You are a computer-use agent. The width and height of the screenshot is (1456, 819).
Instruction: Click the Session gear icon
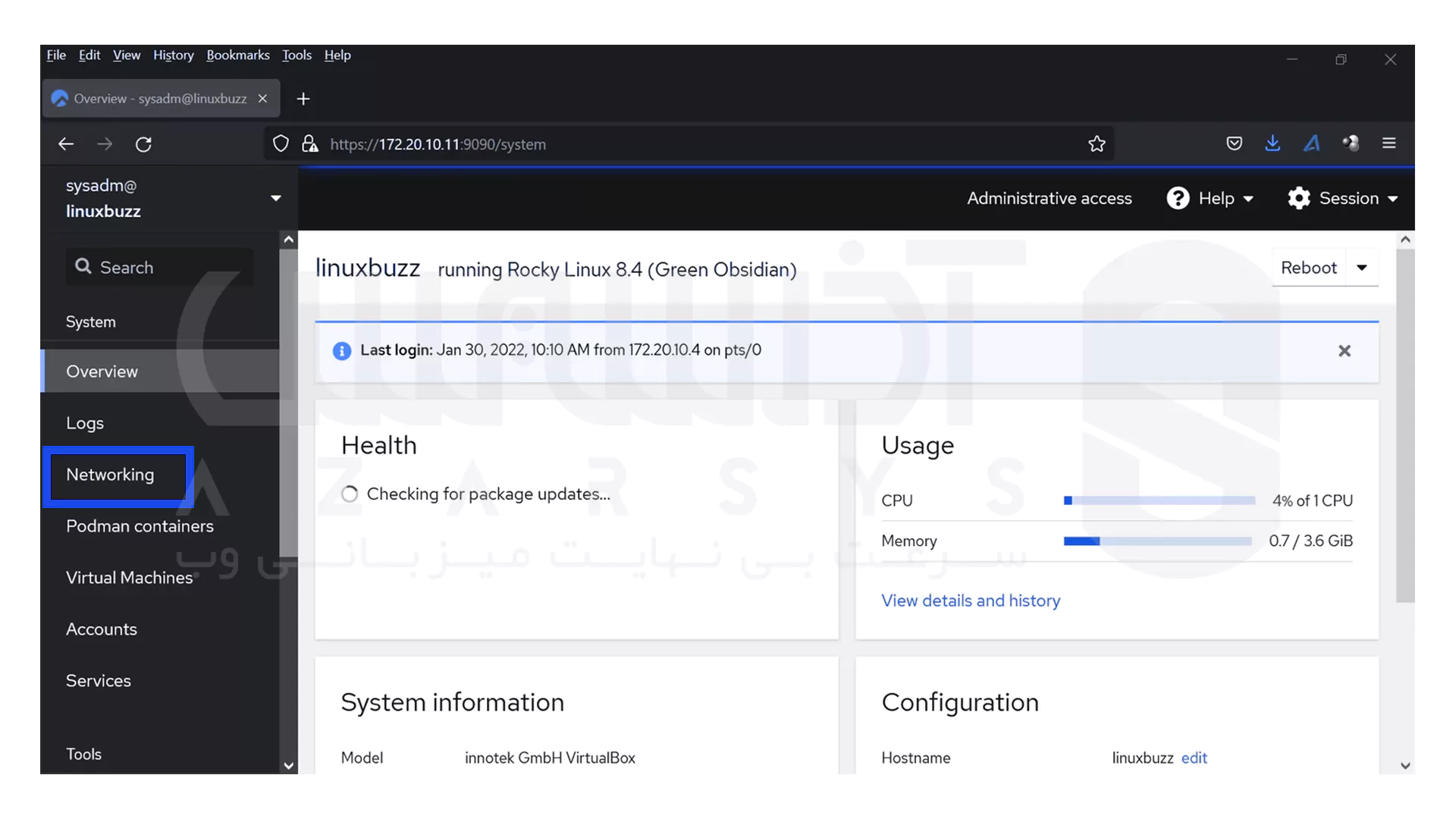click(x=1299, y=198)
